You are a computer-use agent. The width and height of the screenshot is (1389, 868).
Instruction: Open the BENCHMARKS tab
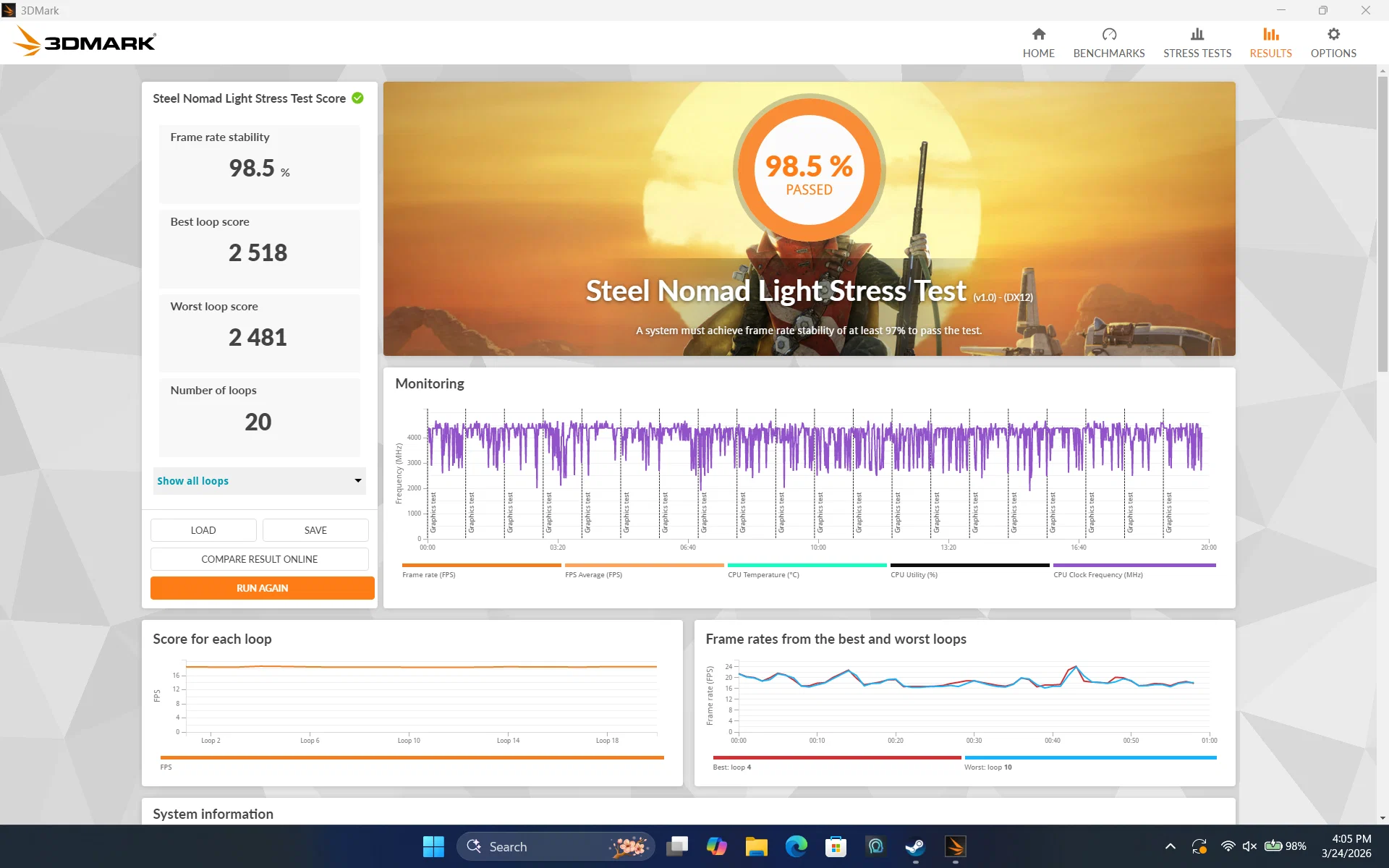1108,43
